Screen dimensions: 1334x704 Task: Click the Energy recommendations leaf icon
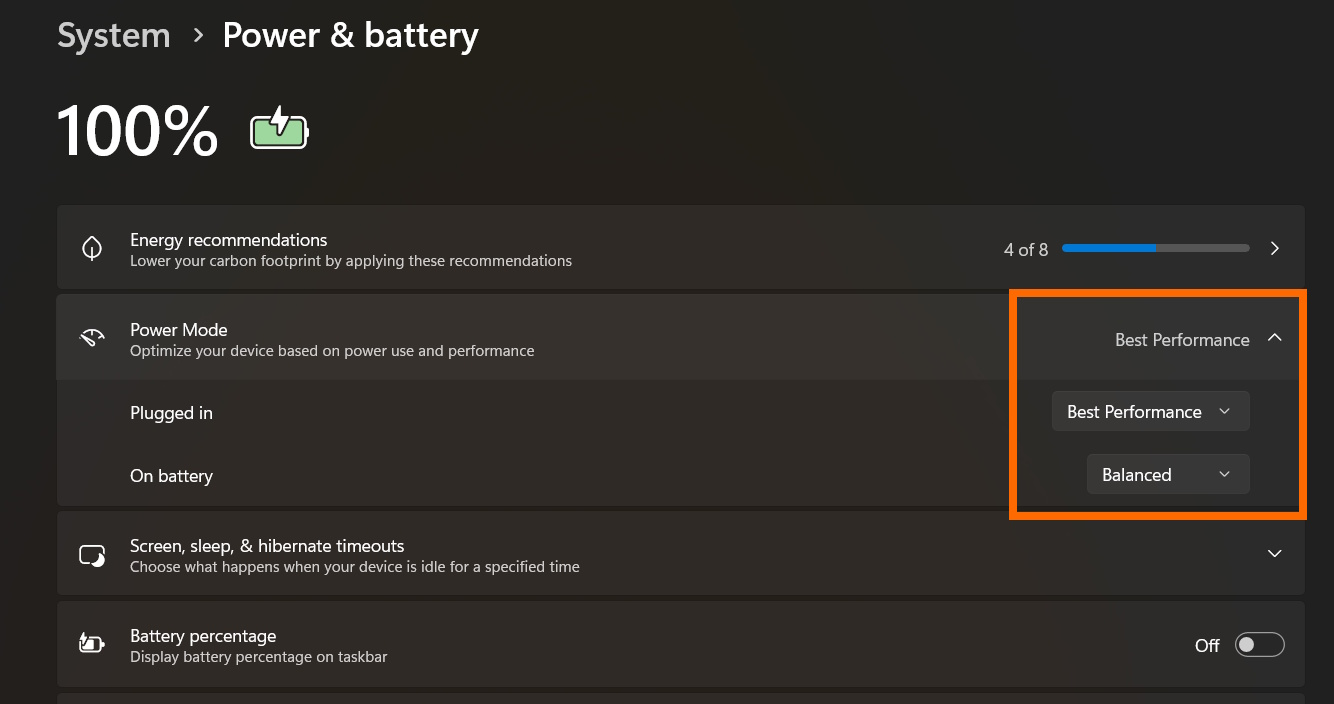point(92,249)
